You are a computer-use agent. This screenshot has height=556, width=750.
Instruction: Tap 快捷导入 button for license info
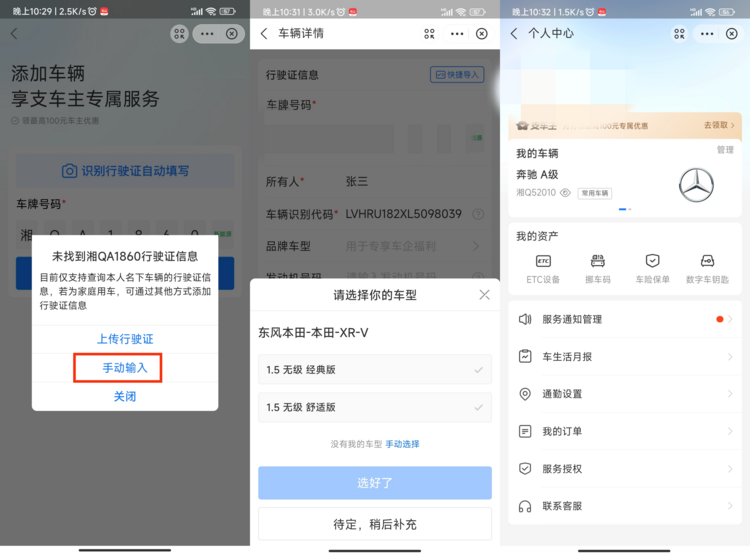pyautogui.click(x=457, y=75)
